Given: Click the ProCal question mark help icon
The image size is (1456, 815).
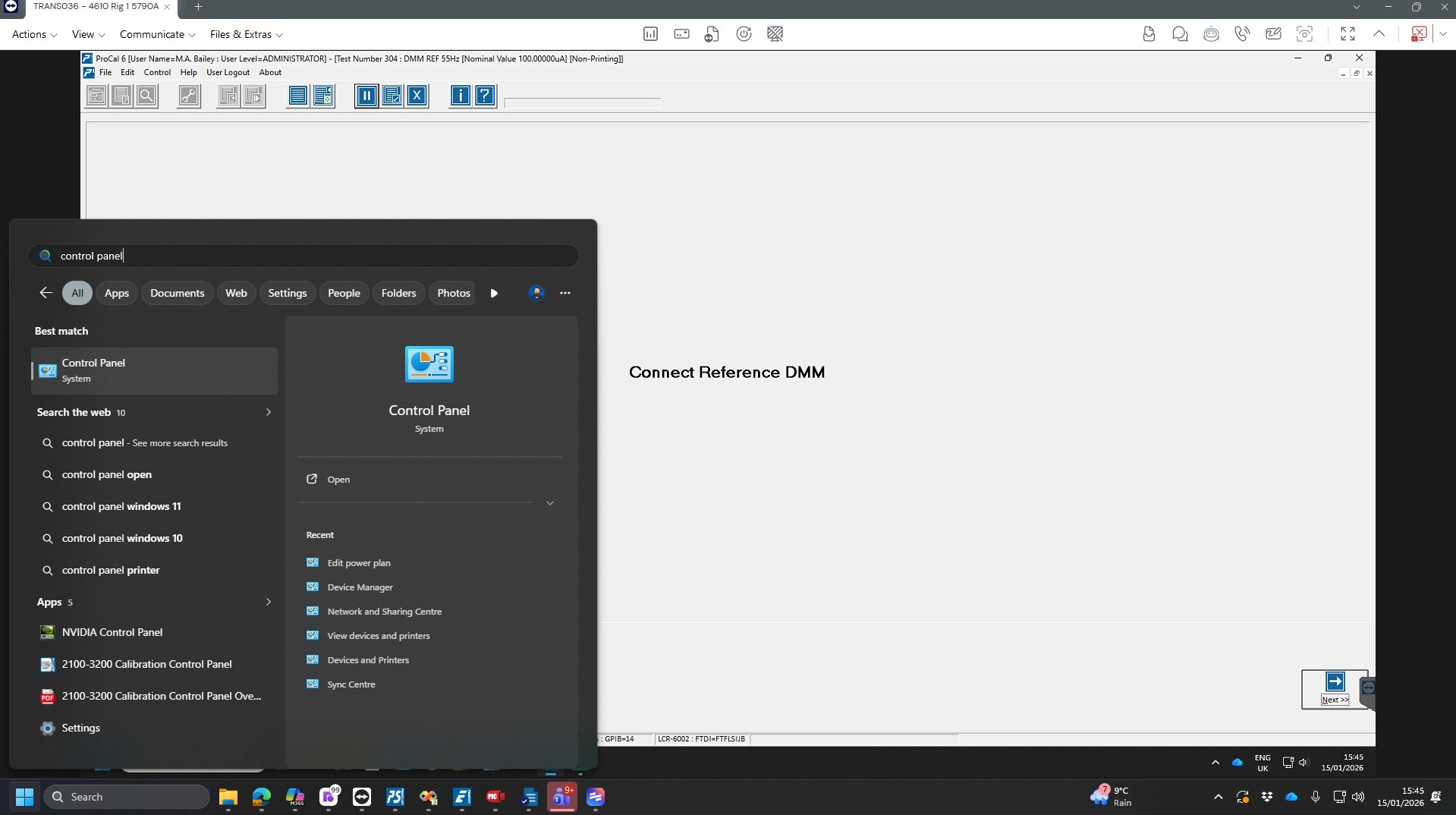Looking at the screenshot, I should [485, 96].
